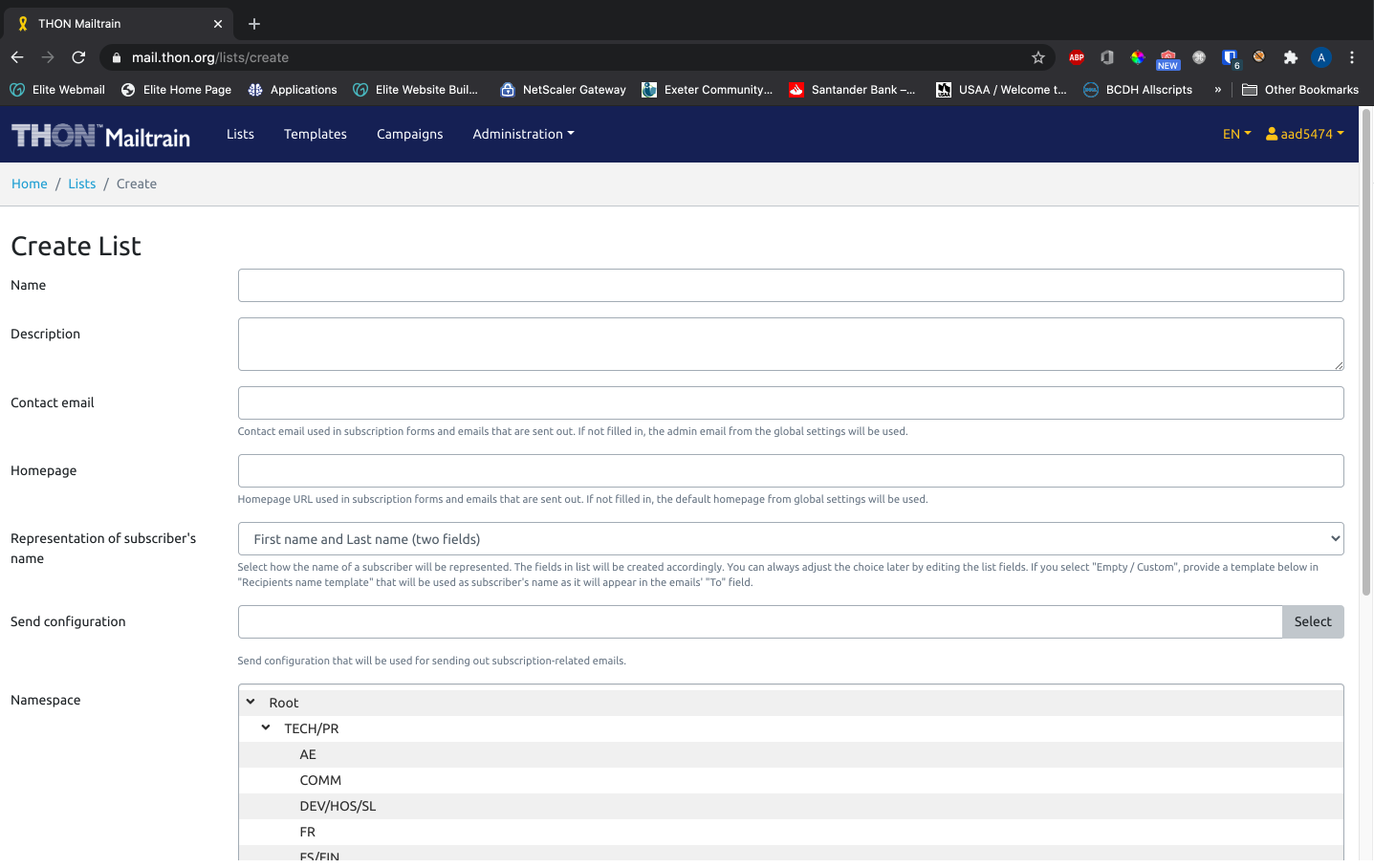This screenshot has height=868, width=1374.
Task: Open the Chrome three-dot menu
Action: (x=1352, y=57)
